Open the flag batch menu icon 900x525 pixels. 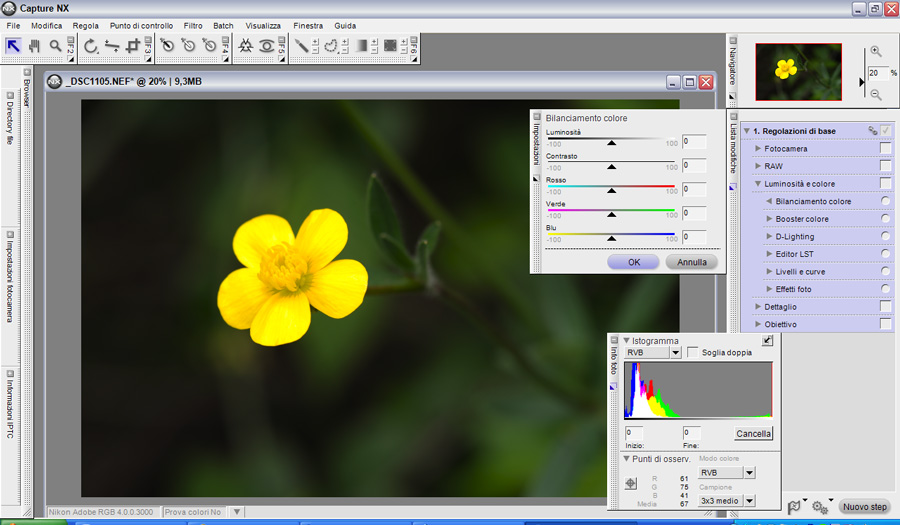794,506
